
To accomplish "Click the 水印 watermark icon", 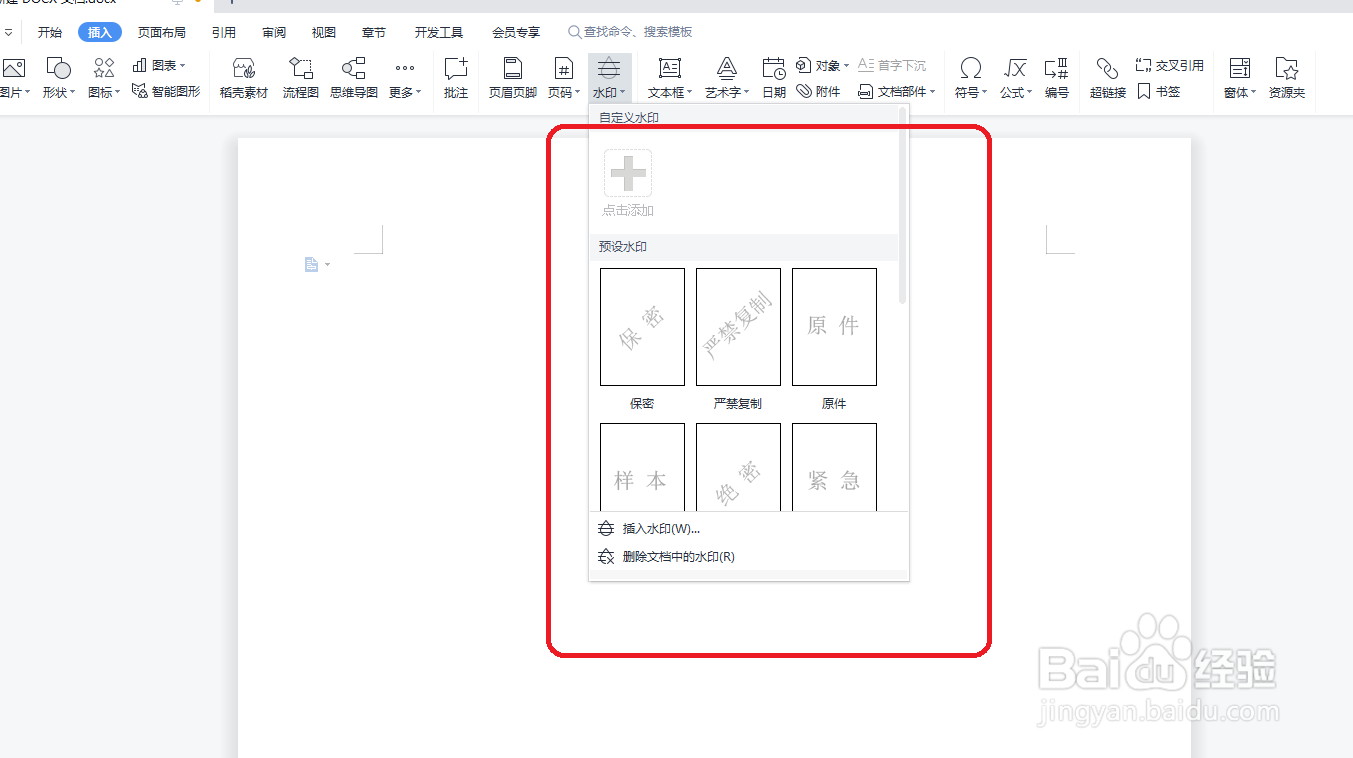I will click(609, 68).
